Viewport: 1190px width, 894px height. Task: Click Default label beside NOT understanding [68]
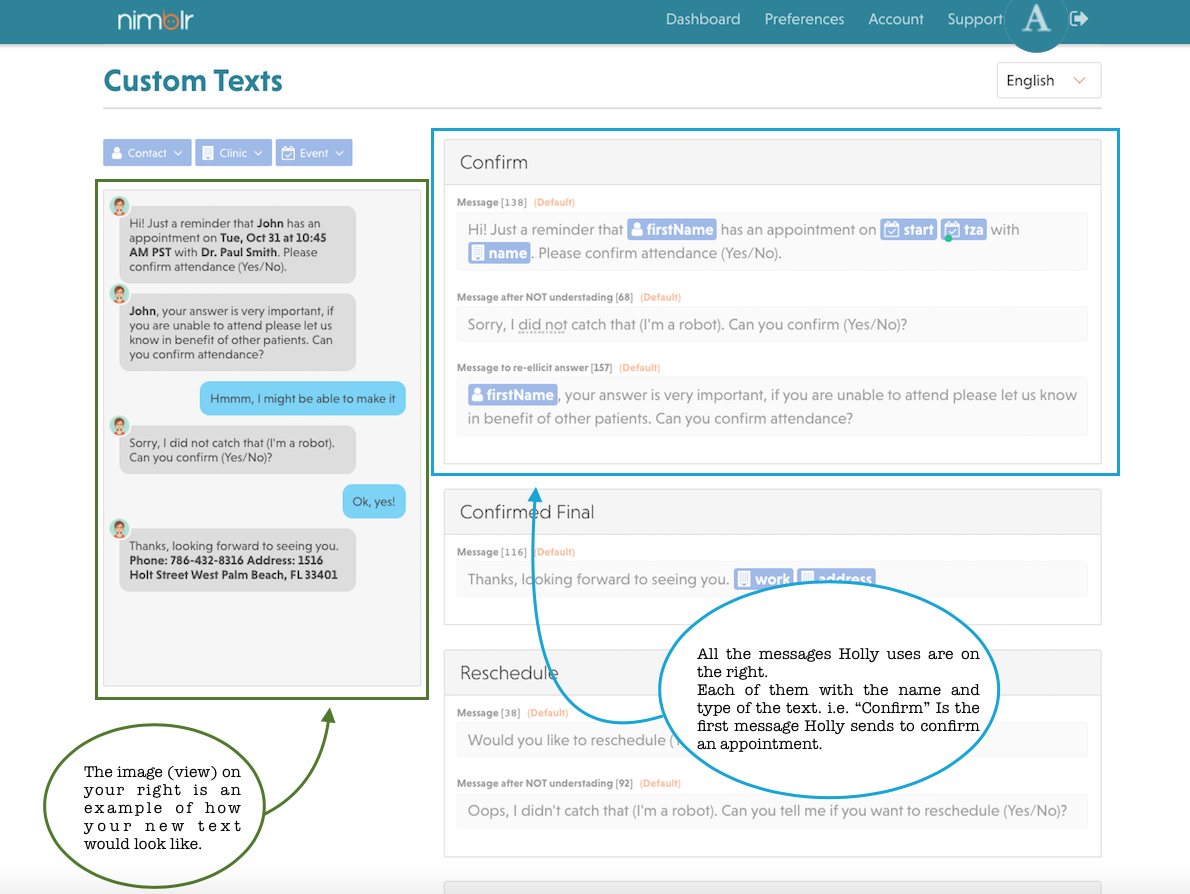coord(660,297)
